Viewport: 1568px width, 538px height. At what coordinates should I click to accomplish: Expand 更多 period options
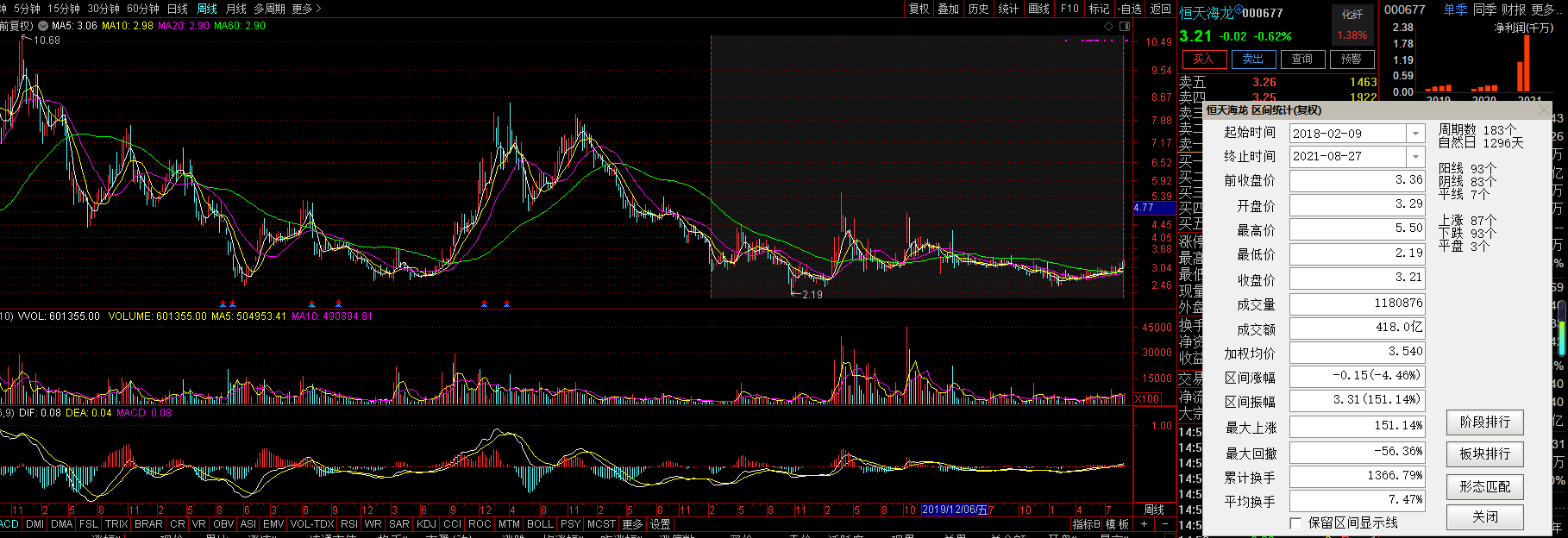click(x=306, y=9)
